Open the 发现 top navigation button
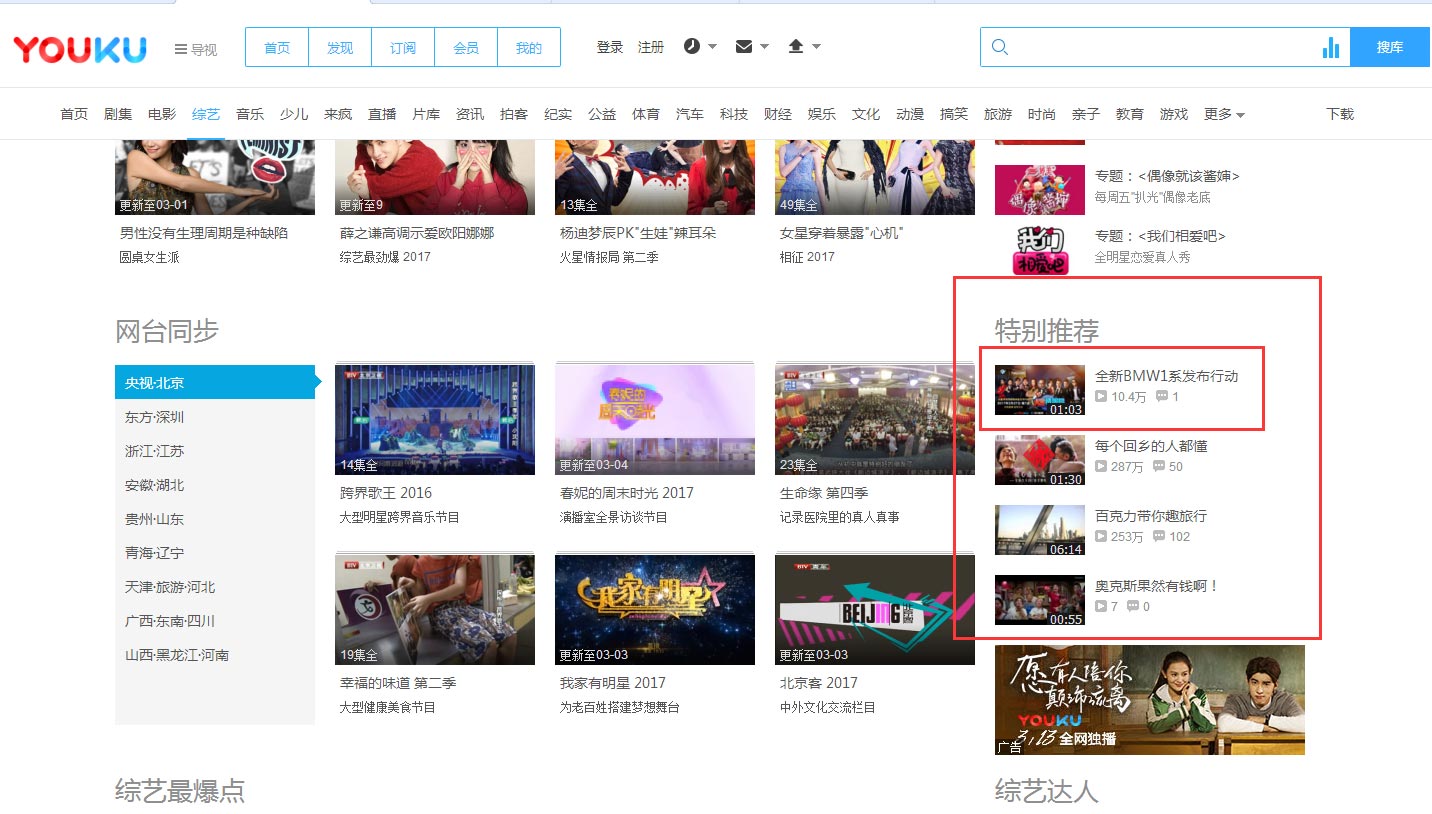This screenshot has width=1432, height=814. pos(340,48)
